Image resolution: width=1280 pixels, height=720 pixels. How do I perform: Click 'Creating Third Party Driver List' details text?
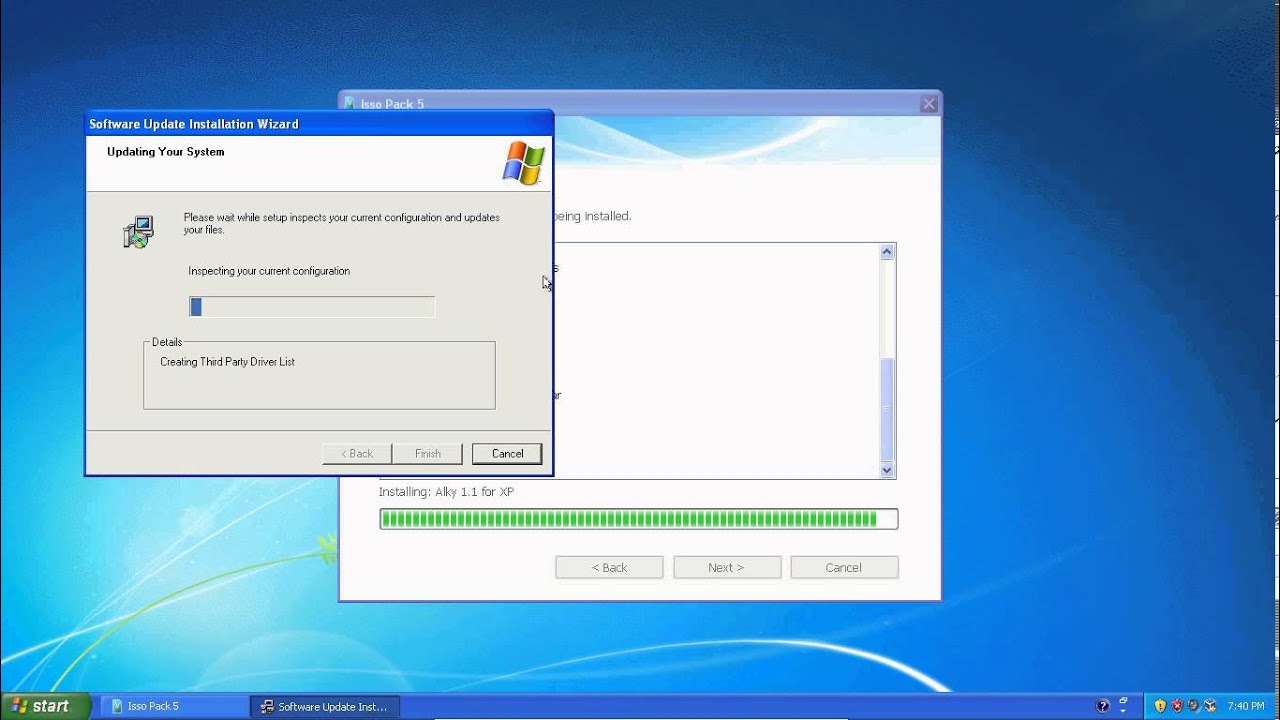tap(227, 362)
